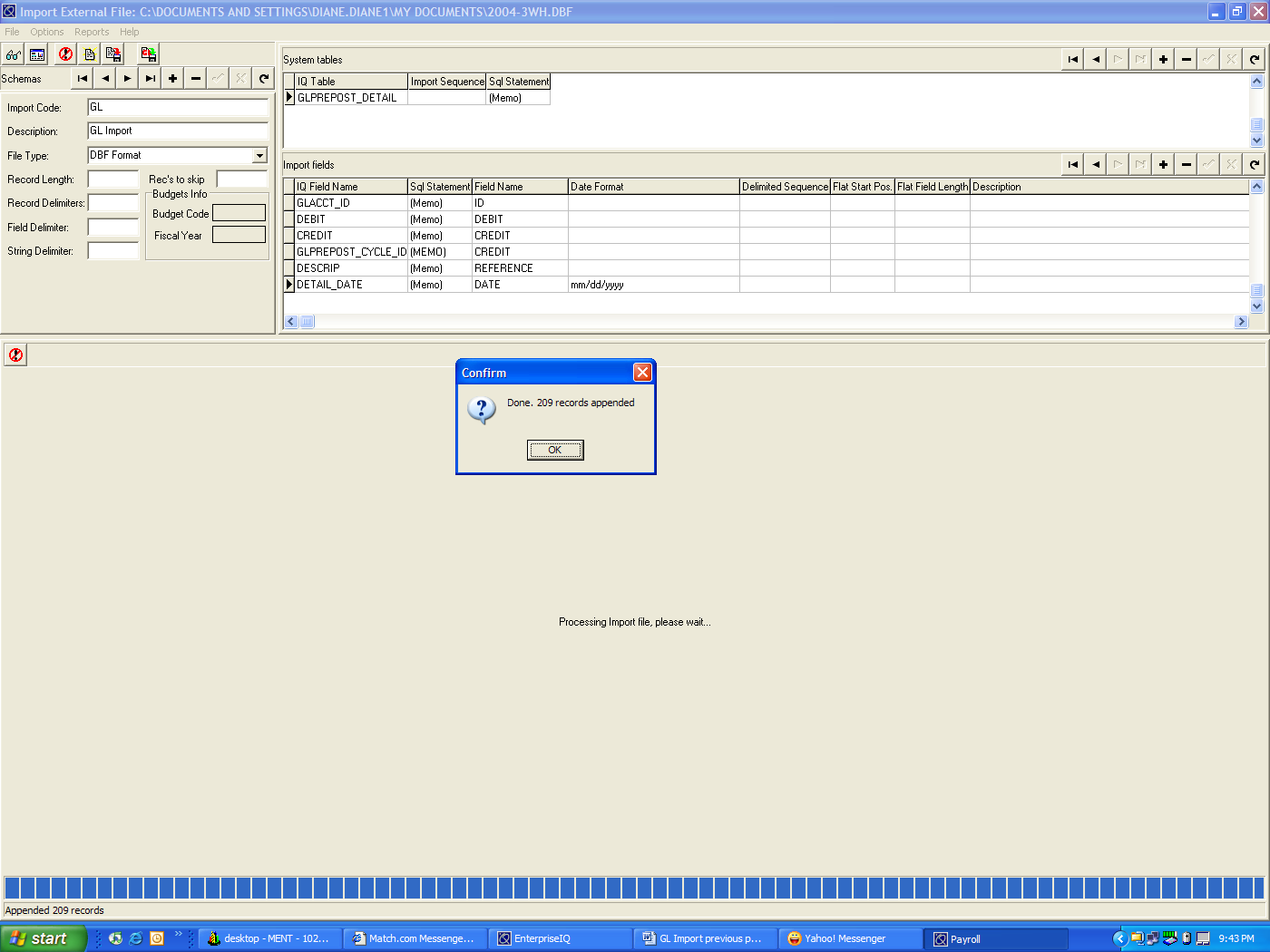Open the File menu
This screenshot has width=1270, height=952.
pyautogui.click(x=12, y=32)
